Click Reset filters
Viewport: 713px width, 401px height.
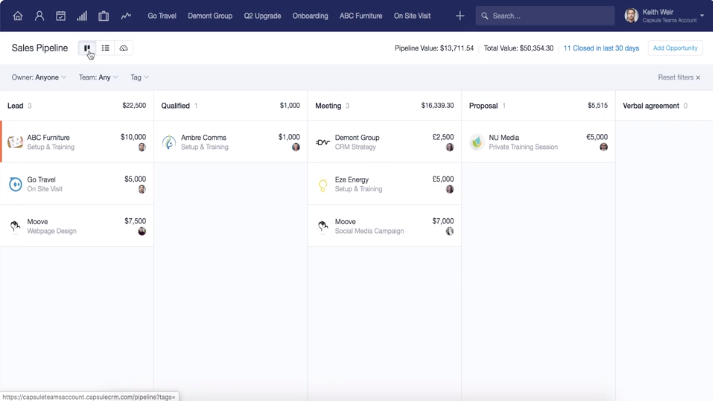[x=678, y=77]
